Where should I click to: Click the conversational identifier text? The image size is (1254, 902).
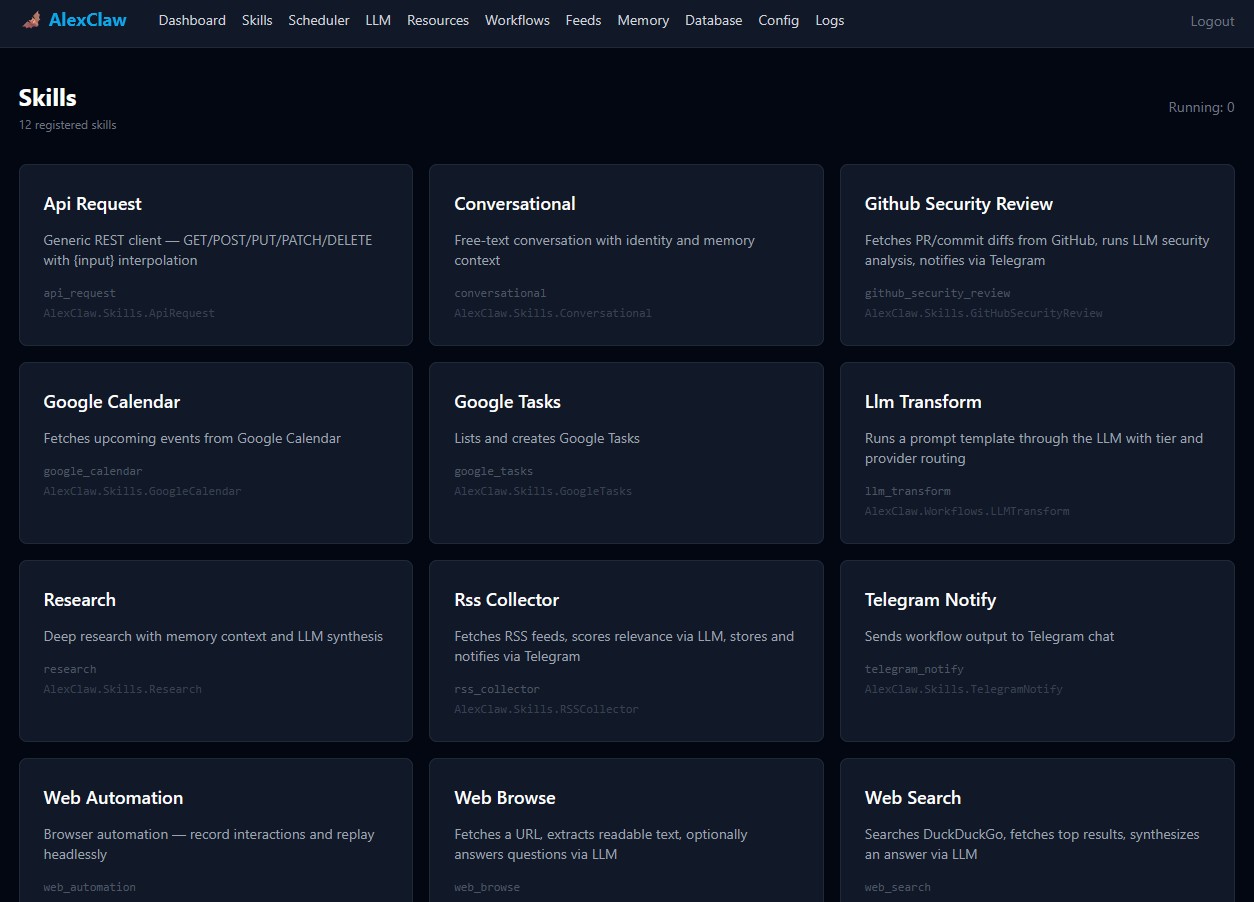(500, 293)
